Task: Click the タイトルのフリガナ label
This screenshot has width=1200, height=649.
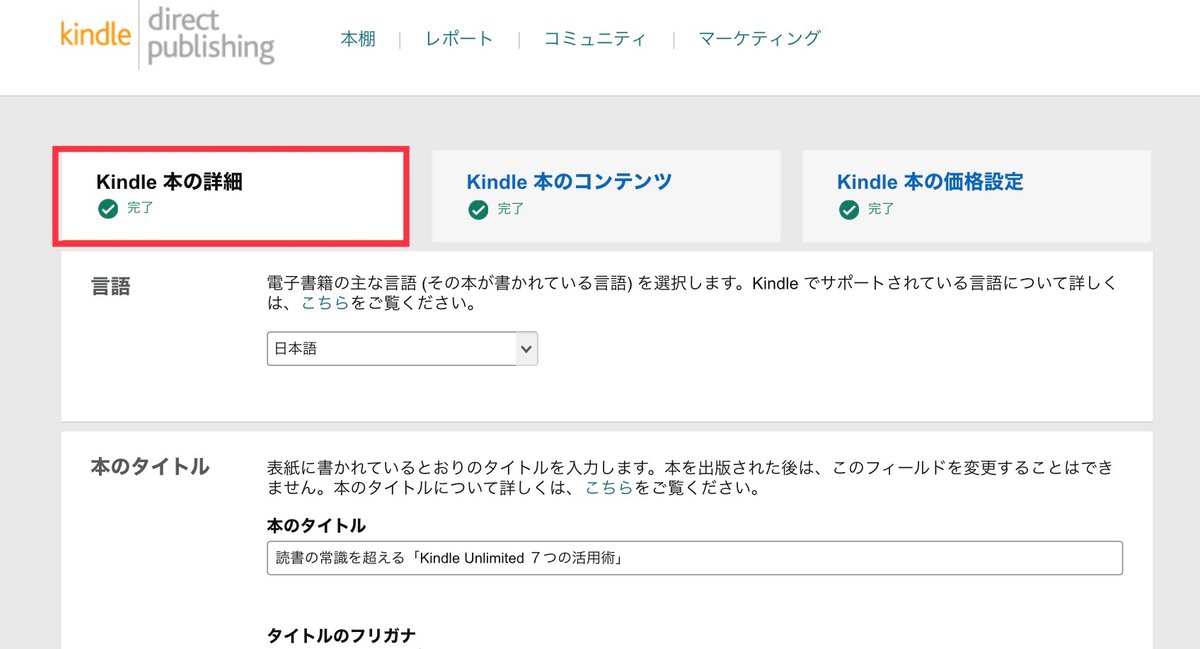Action: pyautogui.click(x=341, y=636)
